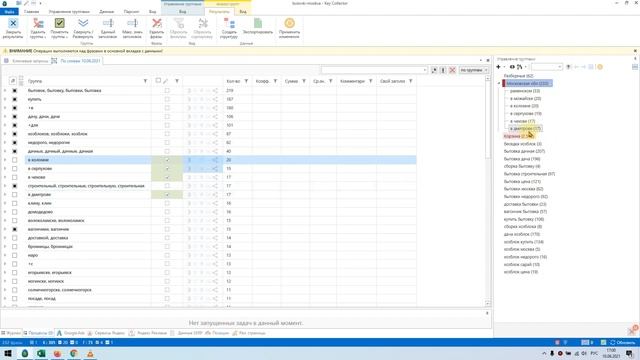Select бытовка дачная (207) tree group
The width and height of the screenshot is (640, 360).
coord(524,151)
